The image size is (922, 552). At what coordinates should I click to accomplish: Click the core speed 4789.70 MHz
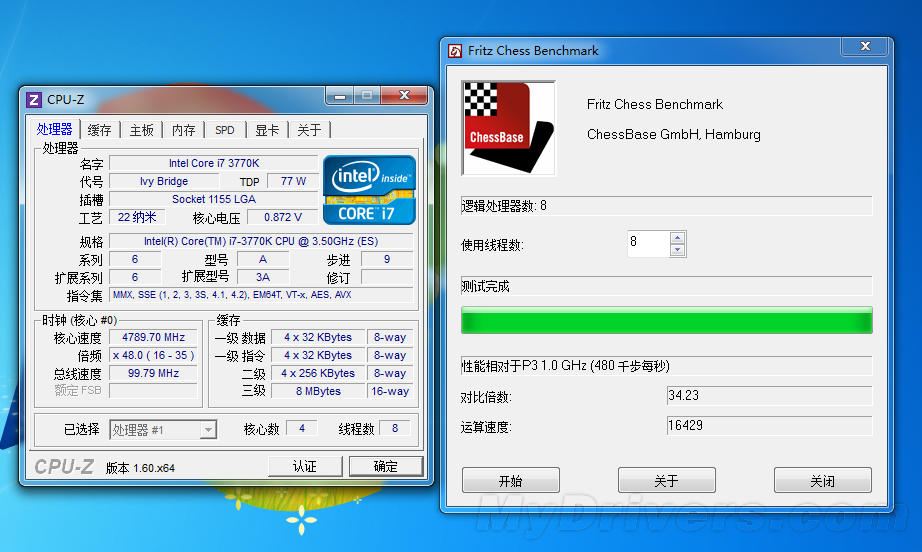tap(153, 337)
